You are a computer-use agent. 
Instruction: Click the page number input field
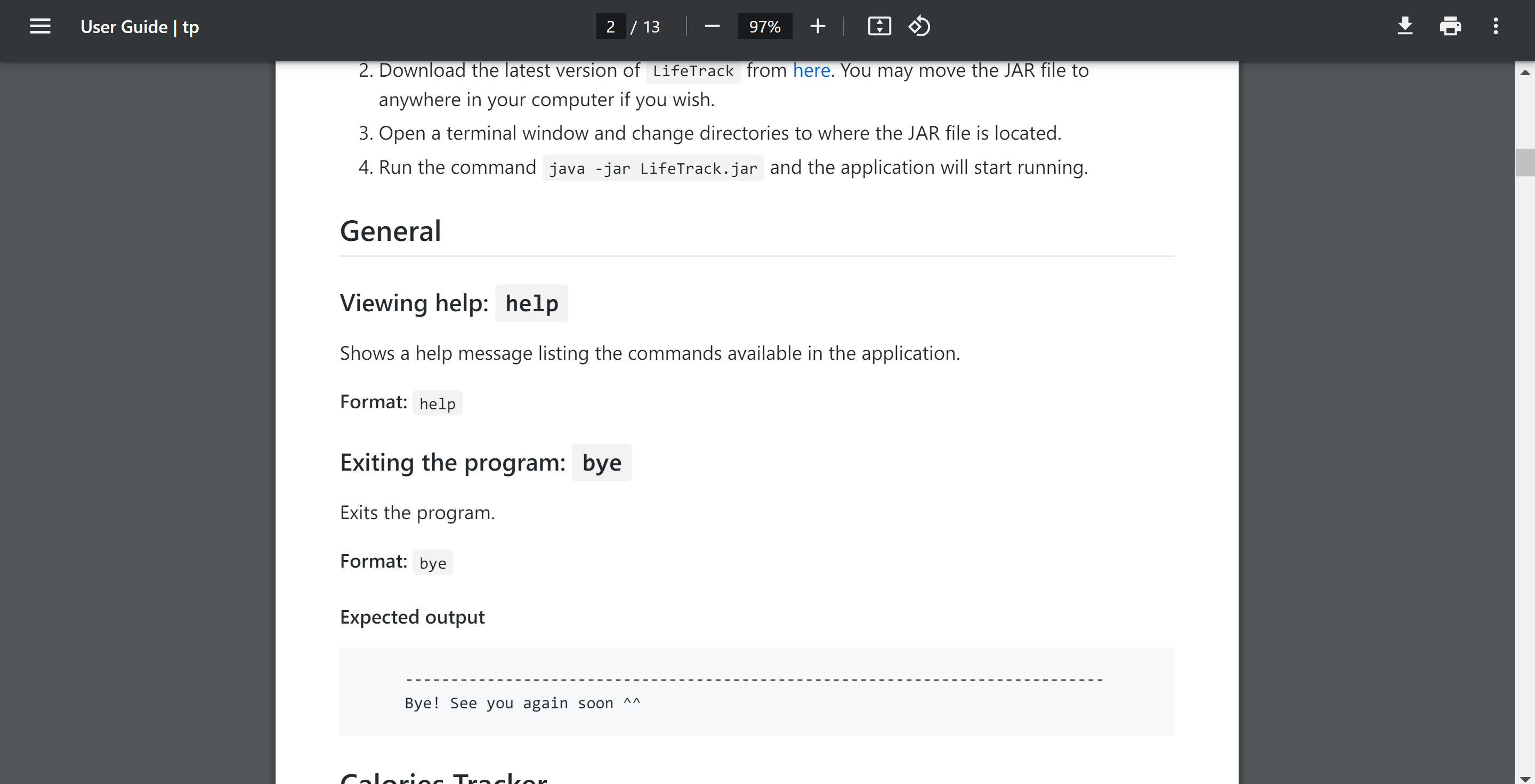610,27
